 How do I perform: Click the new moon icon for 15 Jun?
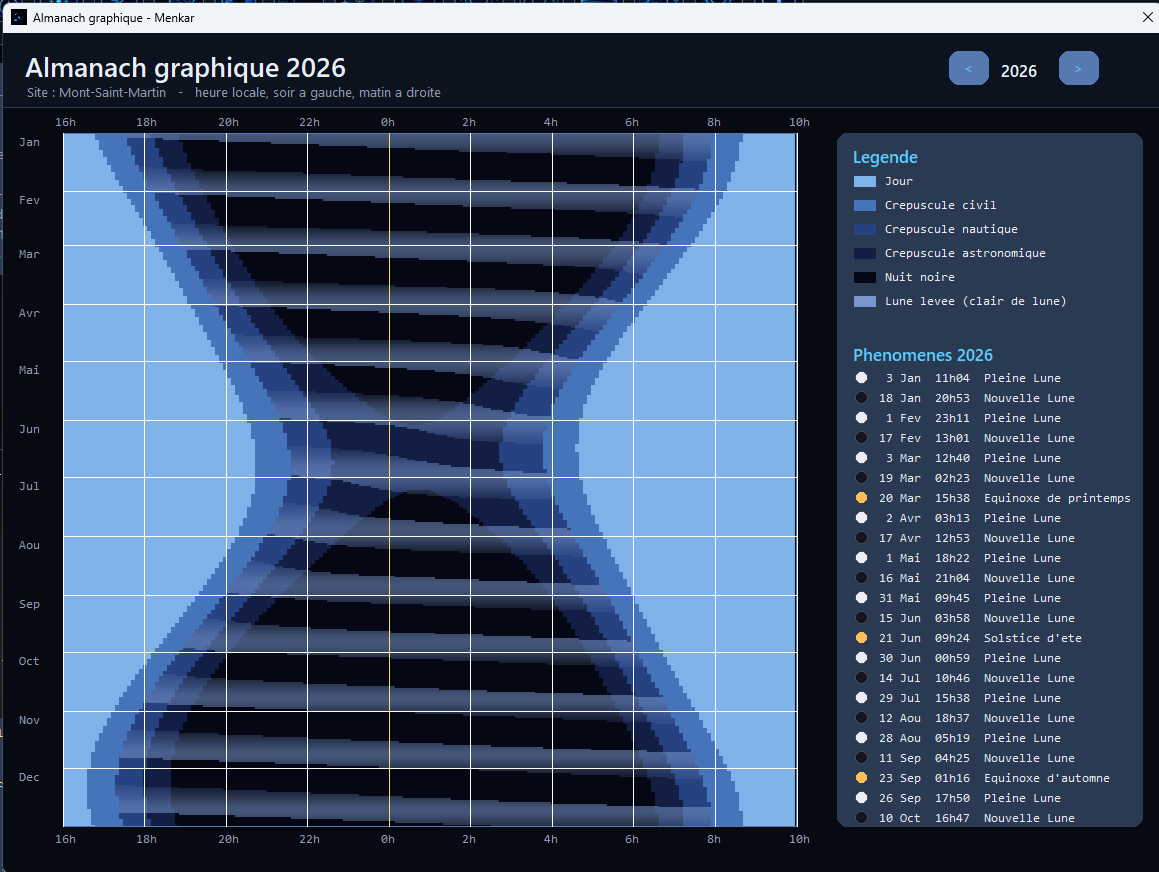tap(861, 617)
